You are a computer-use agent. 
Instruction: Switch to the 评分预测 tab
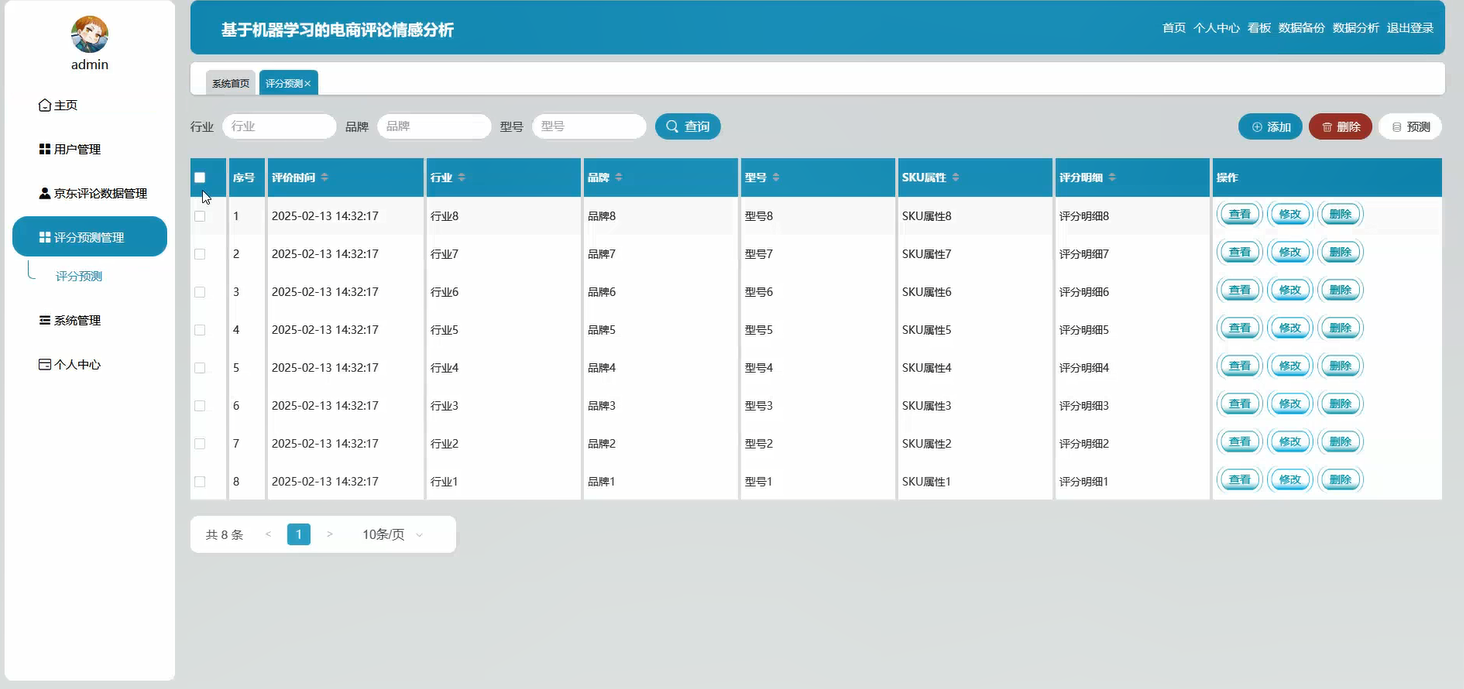pos(284,83)
